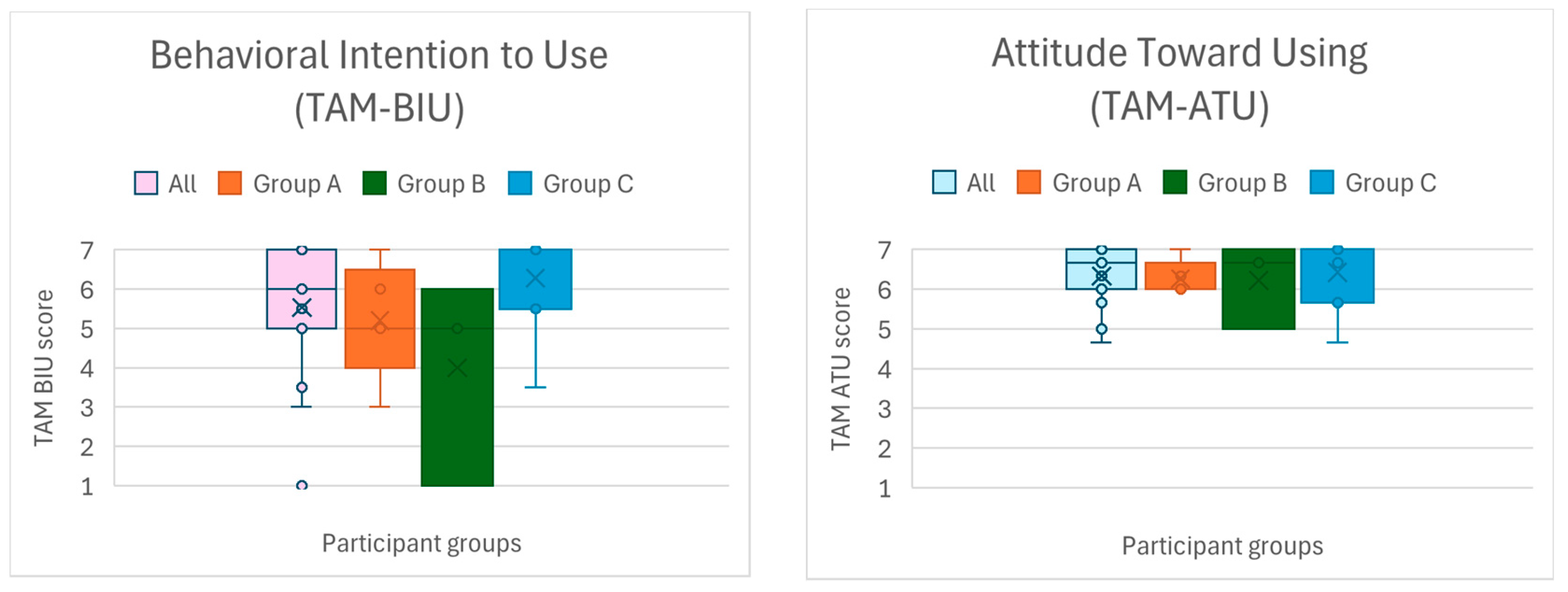
Task: Click the TAM ATU score axis title
Action: (x=841, y=369)
